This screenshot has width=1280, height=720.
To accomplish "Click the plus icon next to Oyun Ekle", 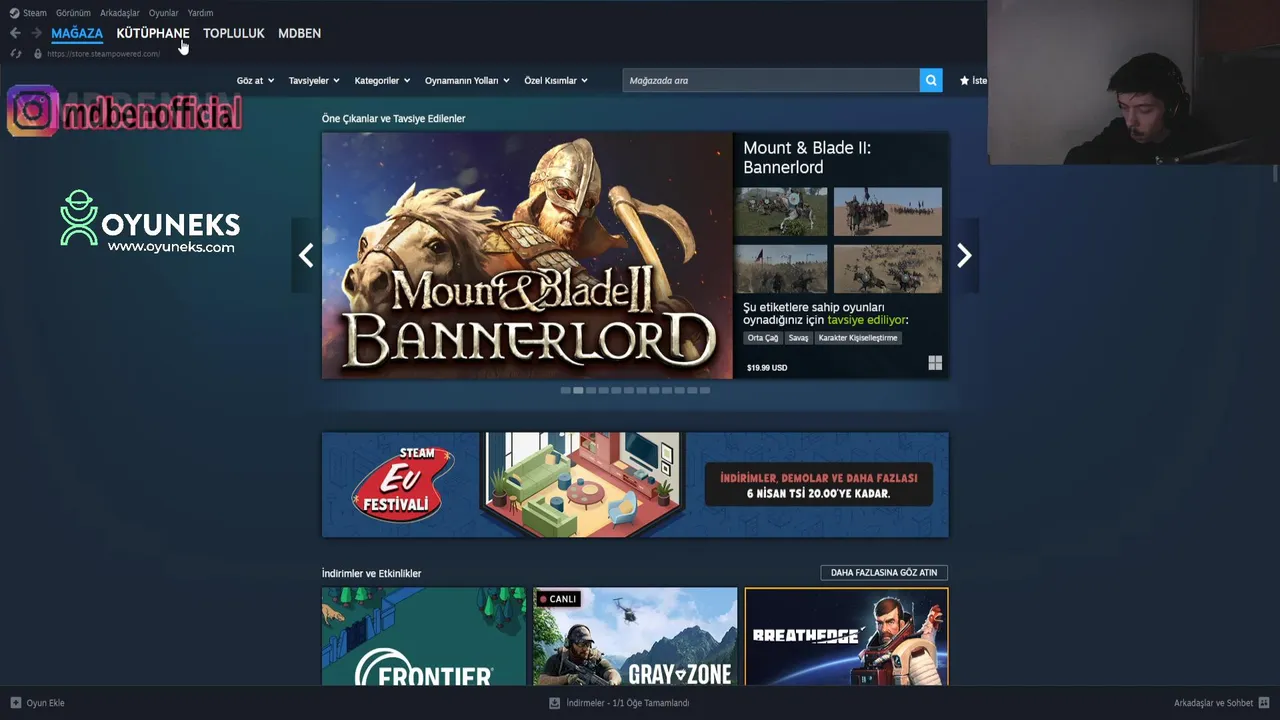I will [16, 703].
